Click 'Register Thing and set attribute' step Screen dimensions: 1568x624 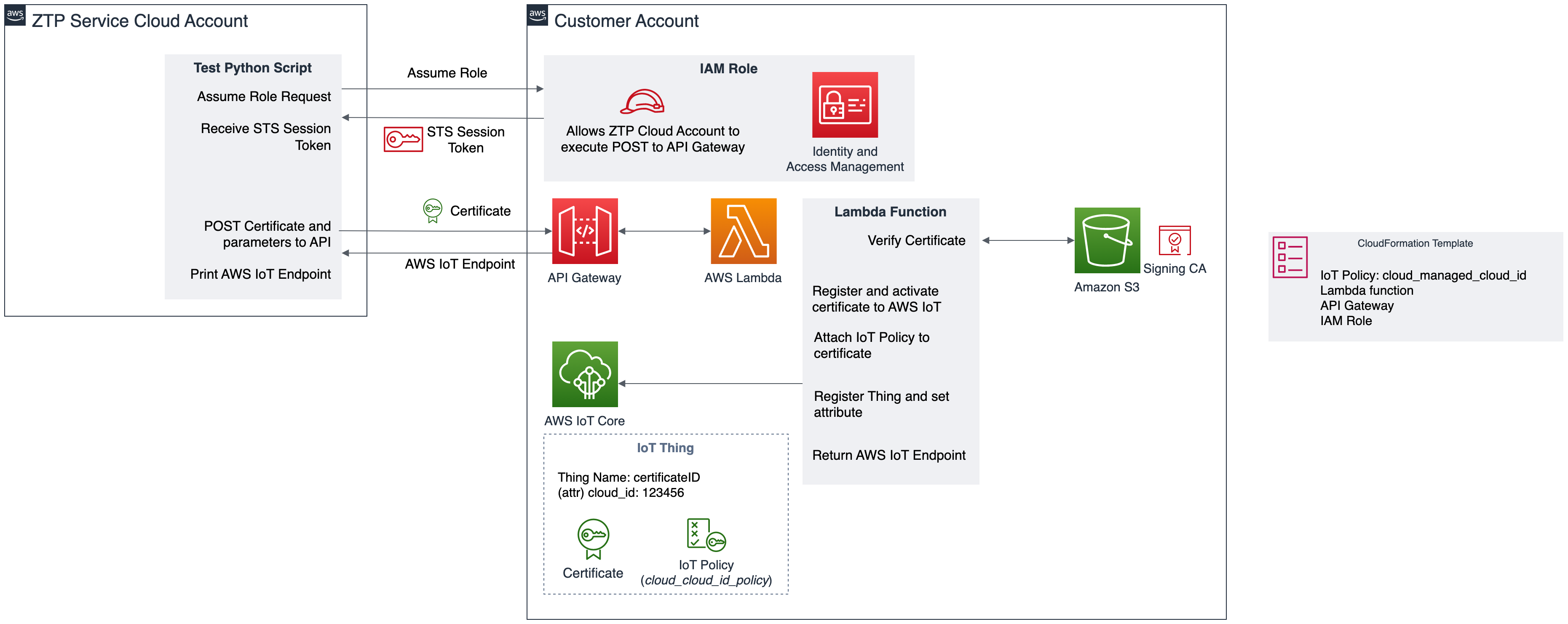point(881,404)
